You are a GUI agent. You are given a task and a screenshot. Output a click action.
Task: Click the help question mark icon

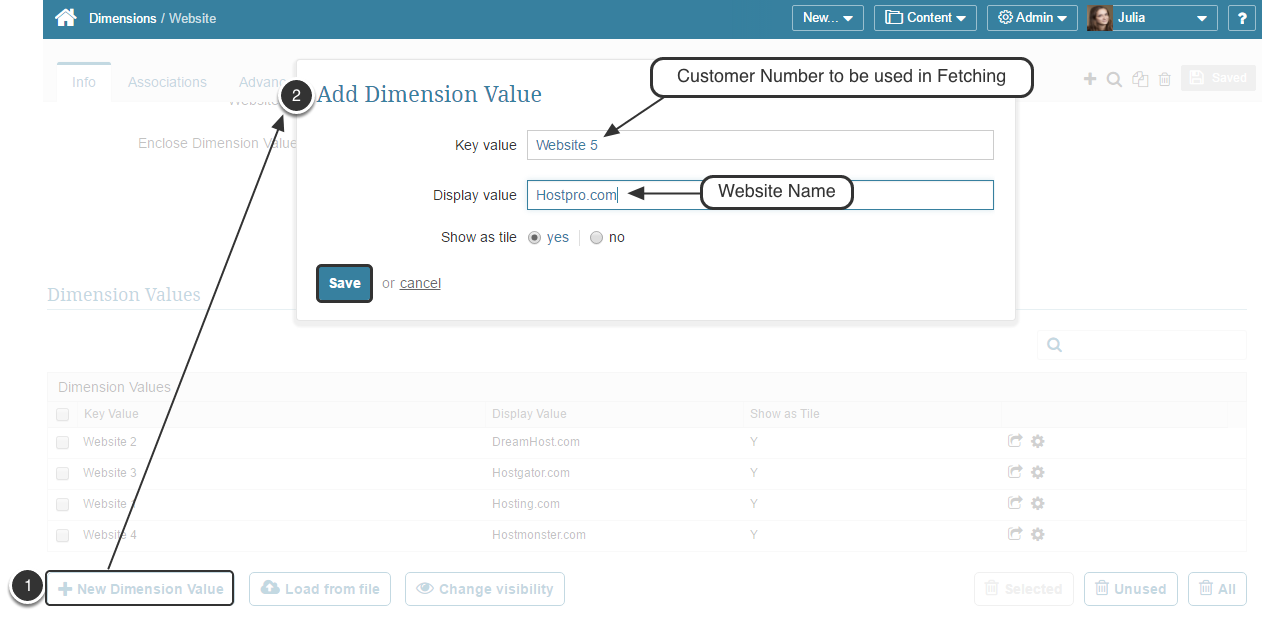[1242, 18]
